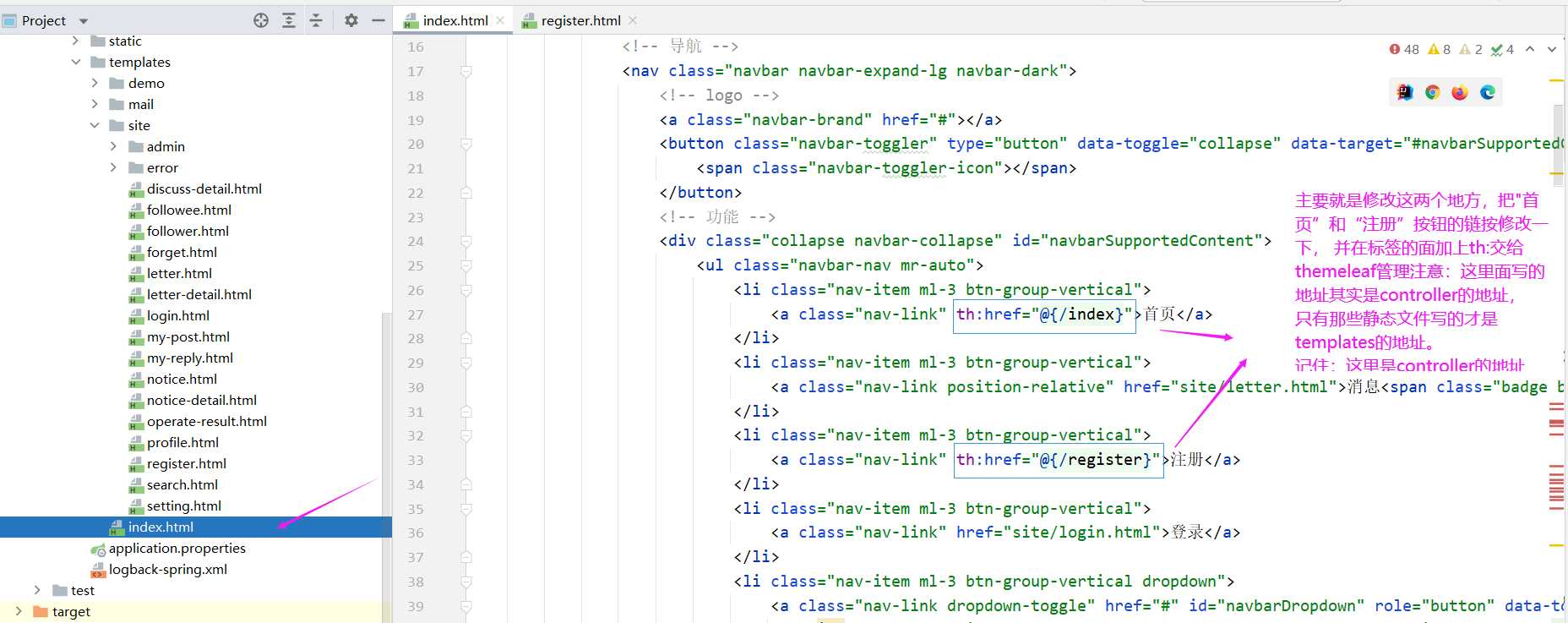Expand the static folder

tap(75, 41)
